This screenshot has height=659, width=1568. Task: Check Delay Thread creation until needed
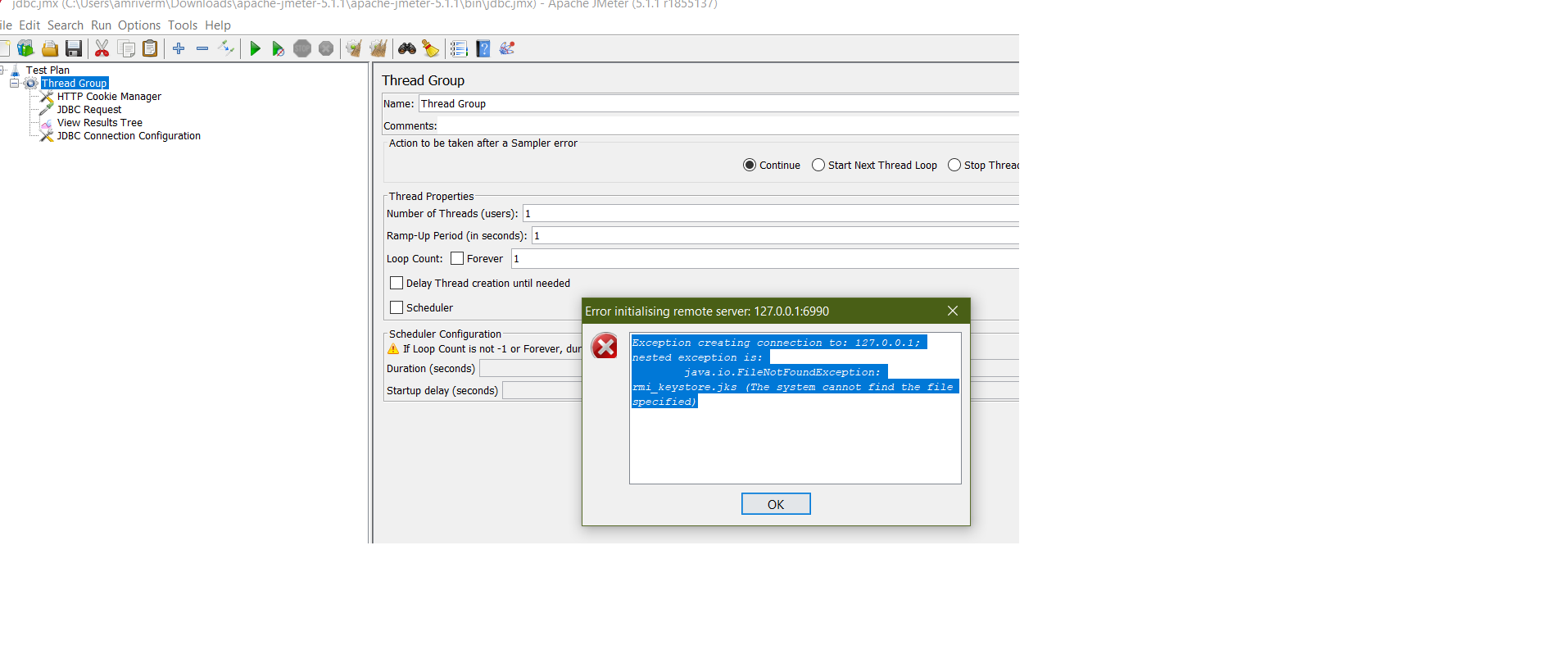pos(397,284)
